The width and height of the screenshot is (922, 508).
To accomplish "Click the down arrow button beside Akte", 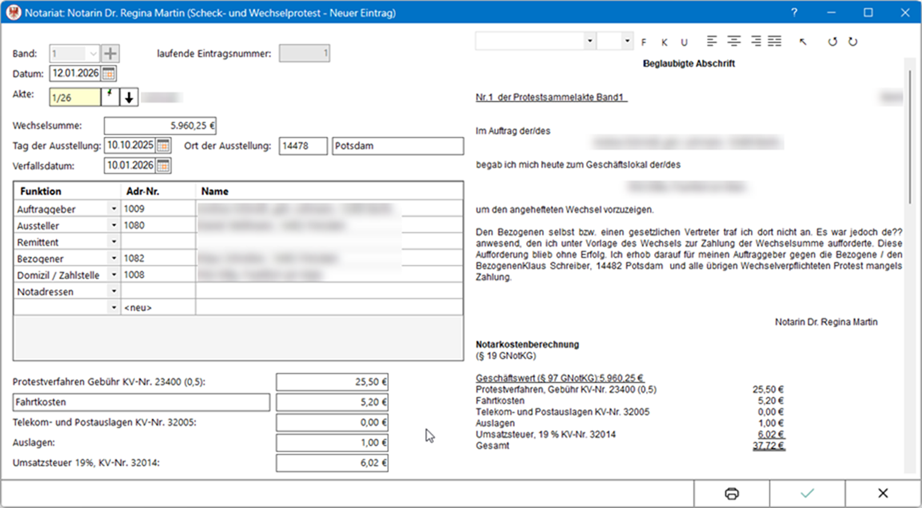I will click(129, 97).
